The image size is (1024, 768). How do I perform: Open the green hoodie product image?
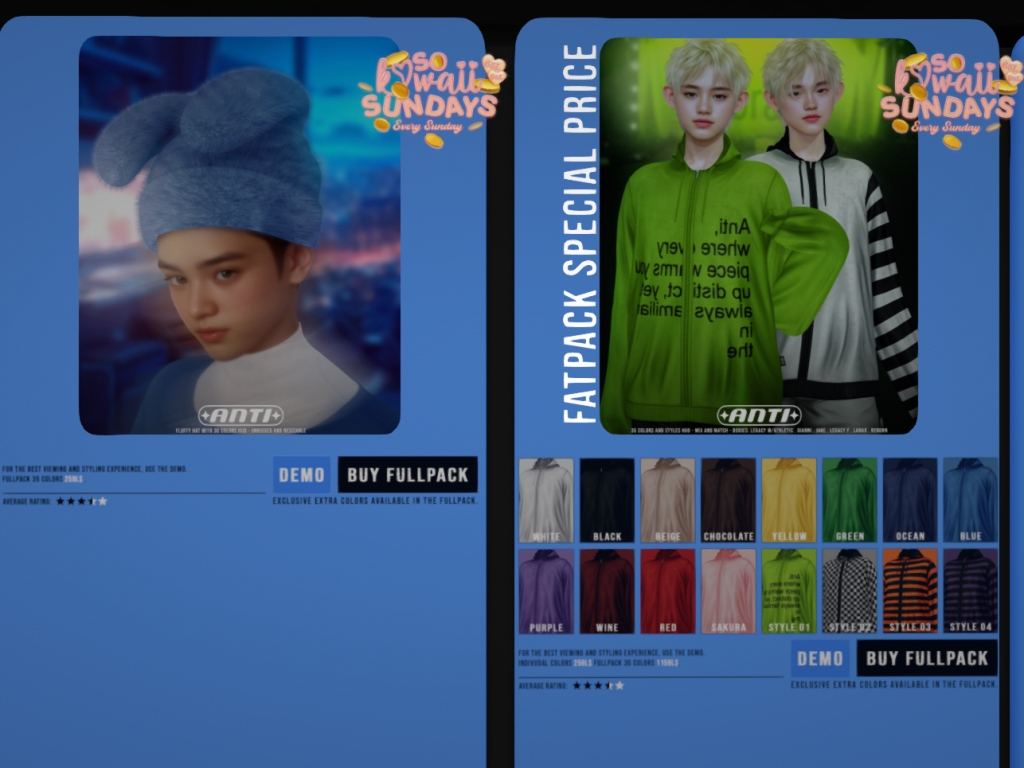coord(759,236)
